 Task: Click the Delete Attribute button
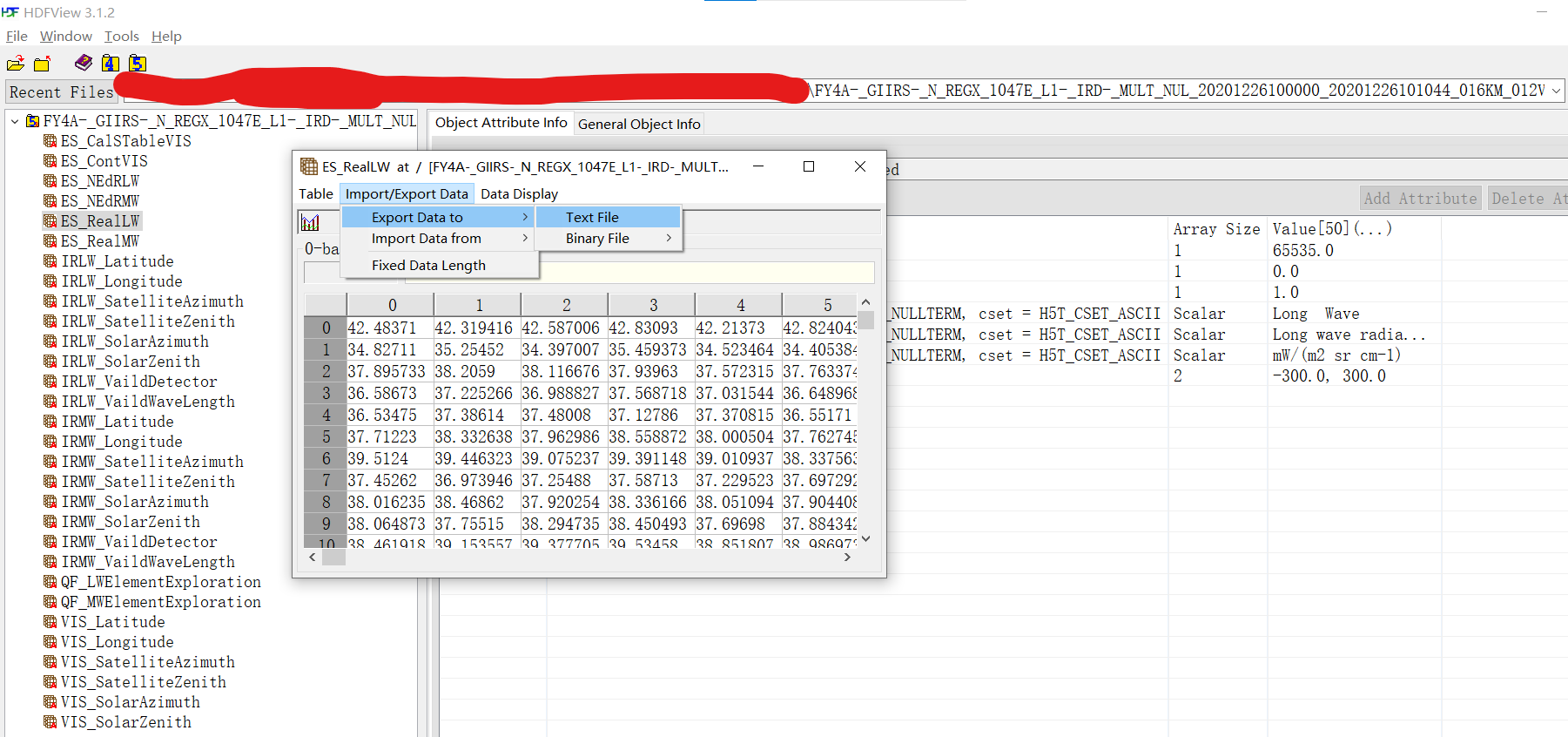[1528, 198]
